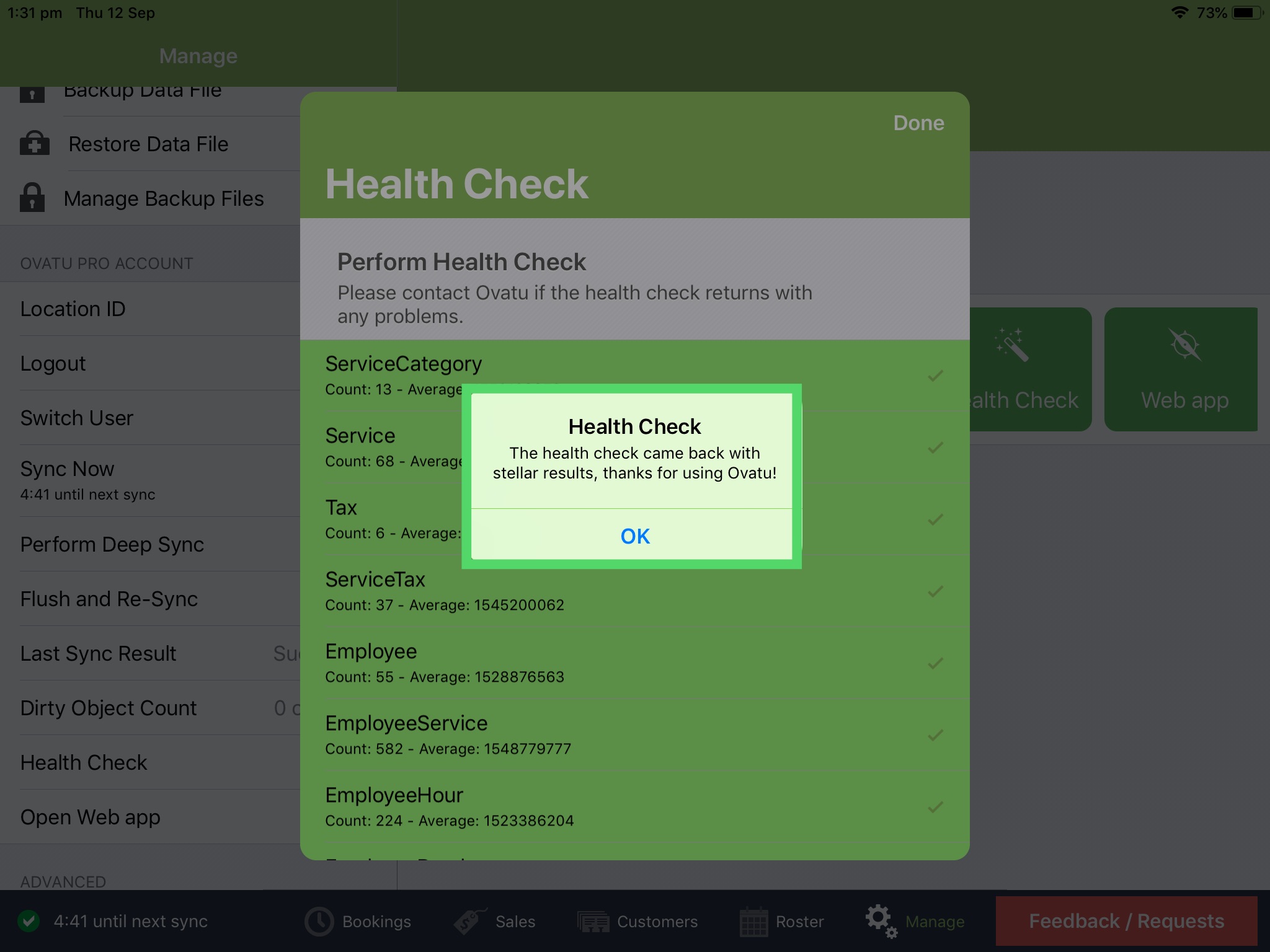Screen dimensions: 1270x952
Task: Click the green sync status checkmark icon
Action: pos(29,921)
